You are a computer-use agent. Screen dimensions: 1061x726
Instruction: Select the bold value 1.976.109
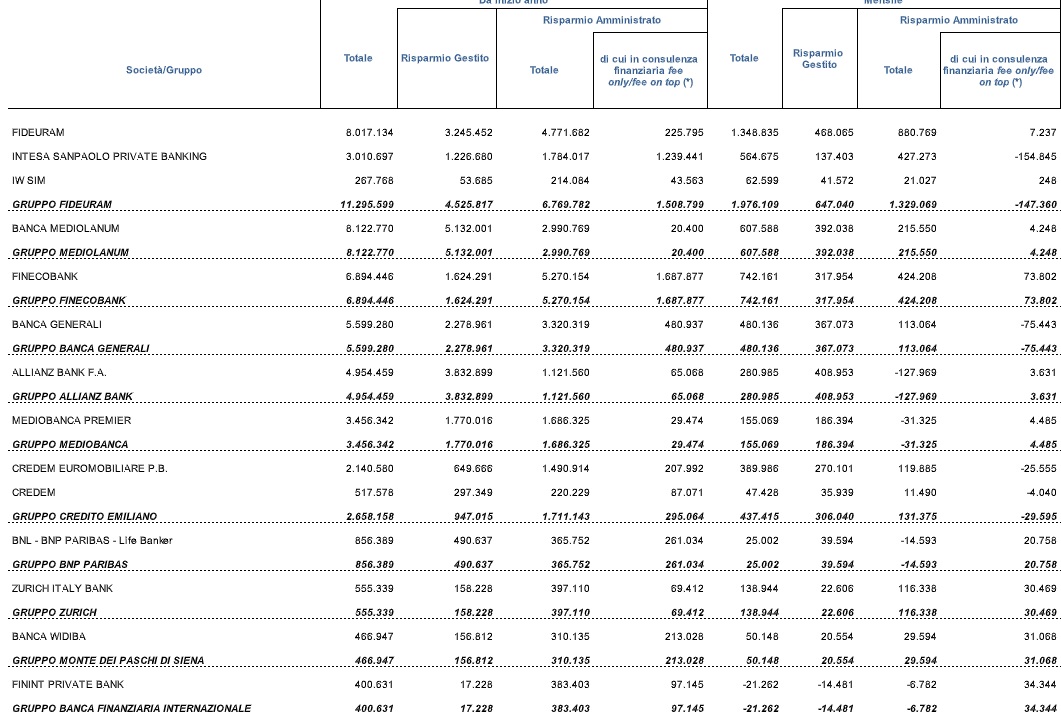click(x=754, y=204)
